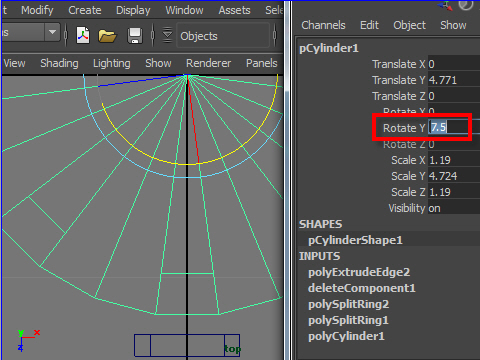
Task: Open the Display menu
Action: tap(133, 10)
